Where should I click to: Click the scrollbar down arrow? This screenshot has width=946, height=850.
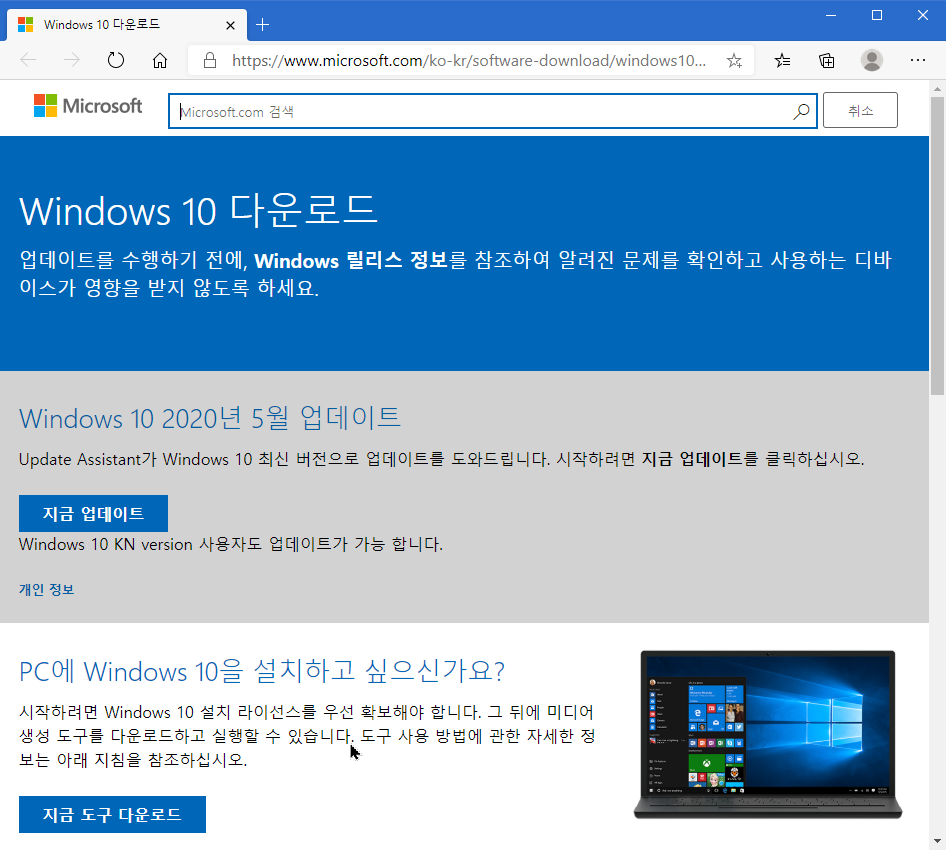937,840
